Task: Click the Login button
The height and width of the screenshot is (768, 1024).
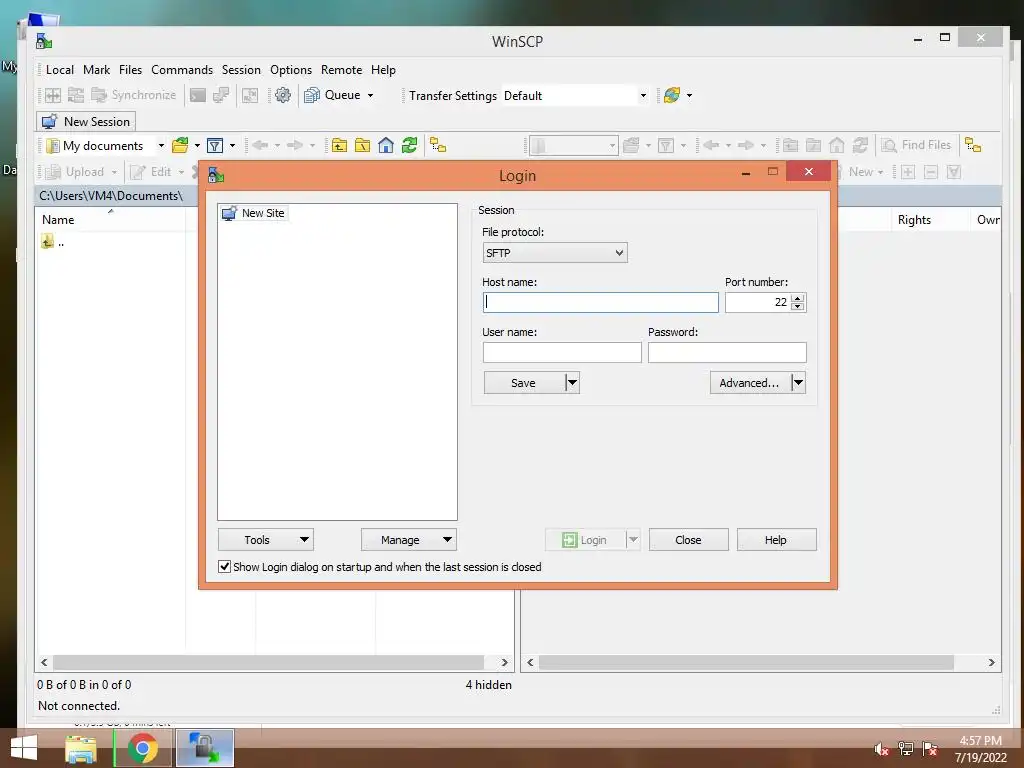Action: pyautogui.click(x=585, y=540)
